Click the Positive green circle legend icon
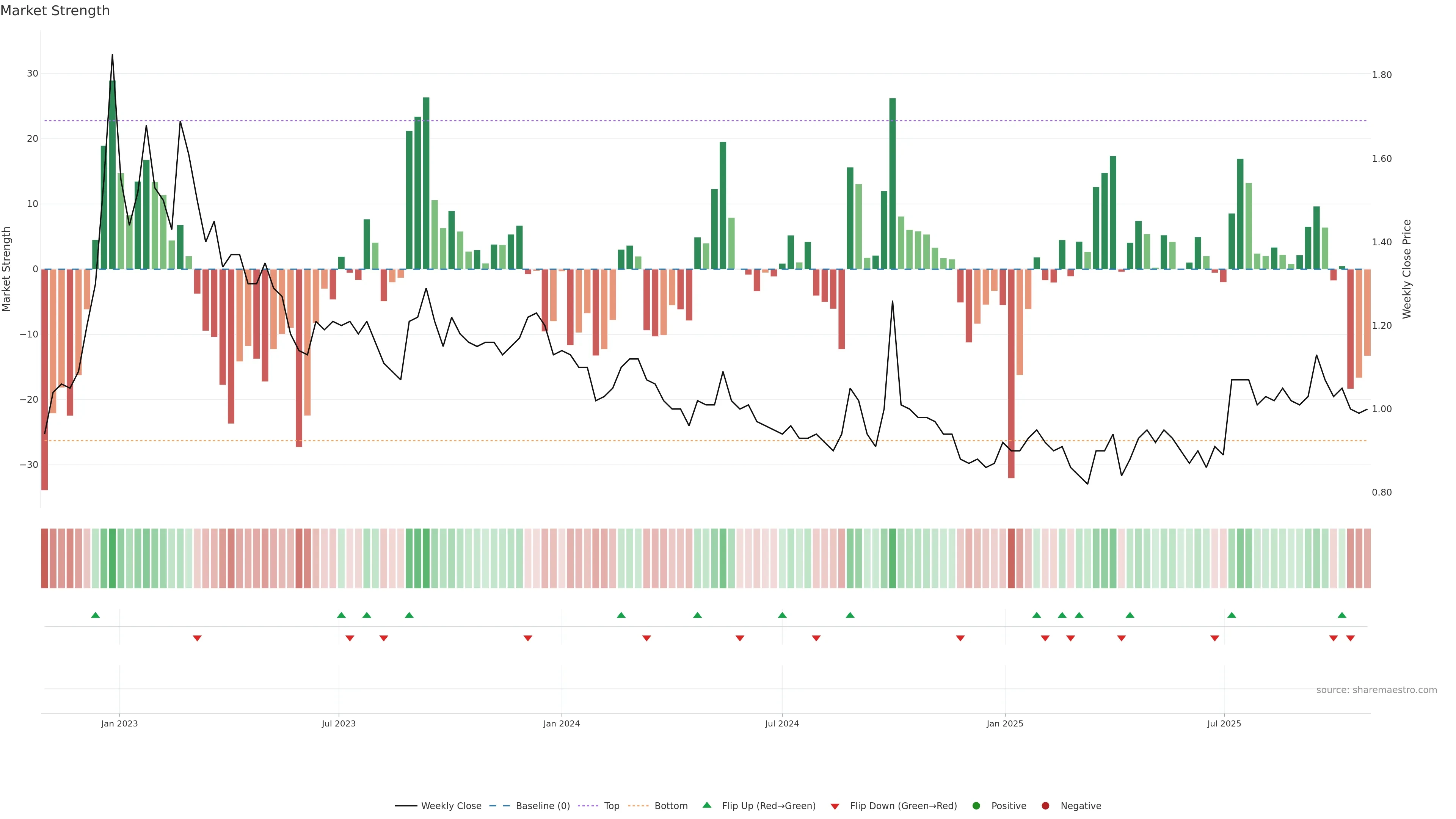Viewport: 1456px width, 819px height. [x=976, y=805]
